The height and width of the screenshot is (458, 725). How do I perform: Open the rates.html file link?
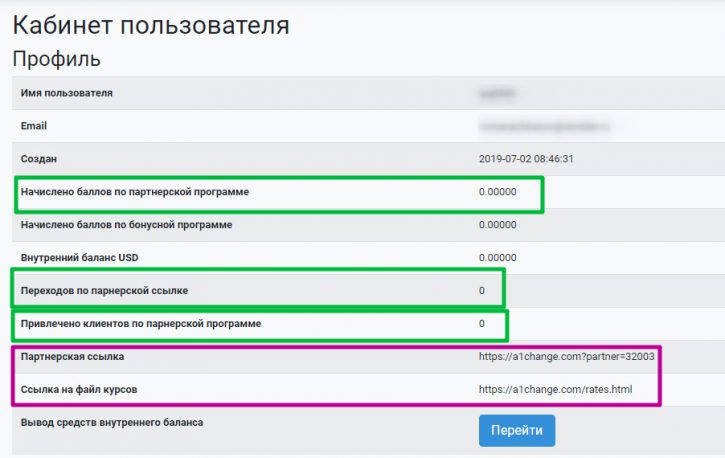click(555, 389)
